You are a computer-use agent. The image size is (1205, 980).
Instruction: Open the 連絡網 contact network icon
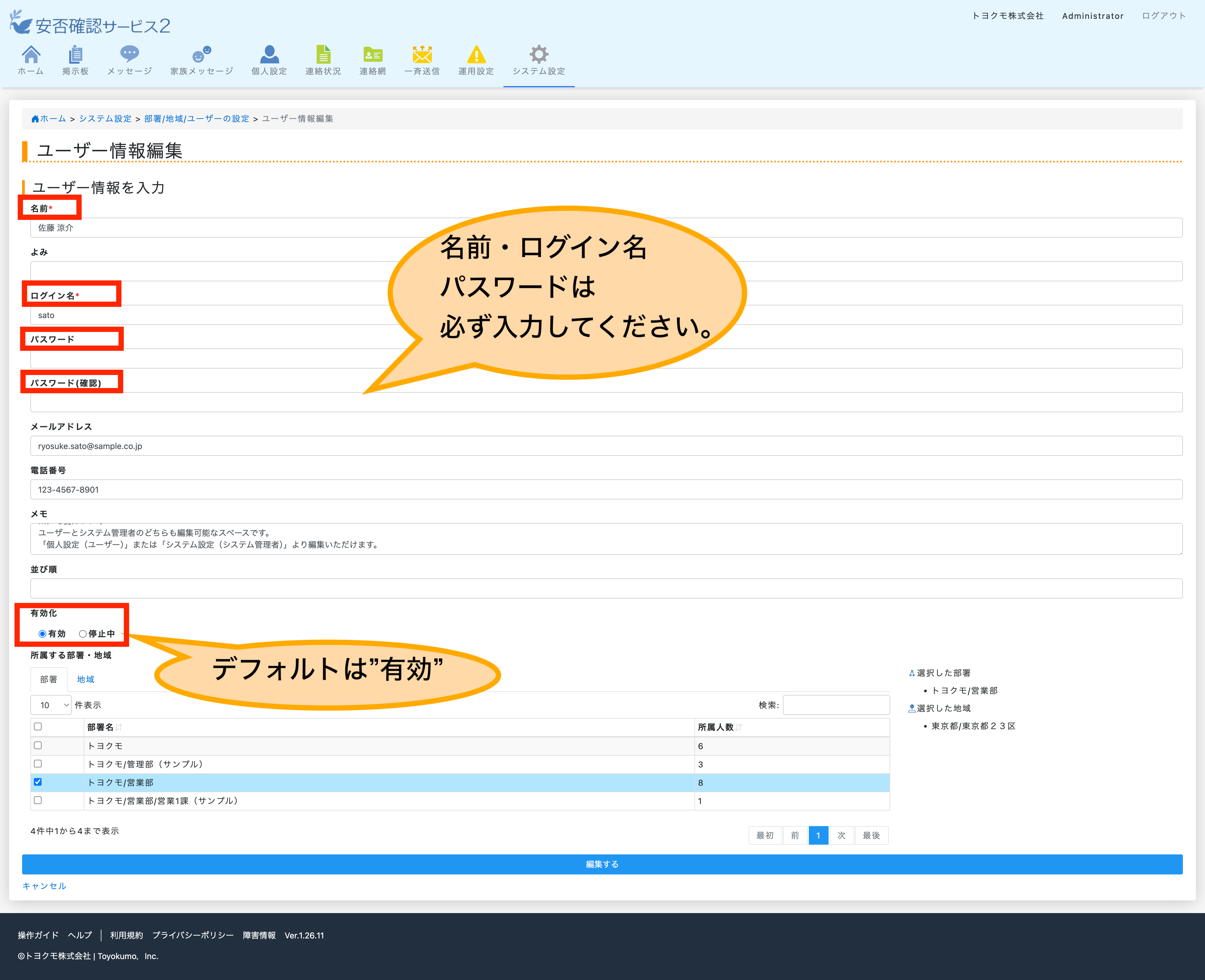pos(373,55)
